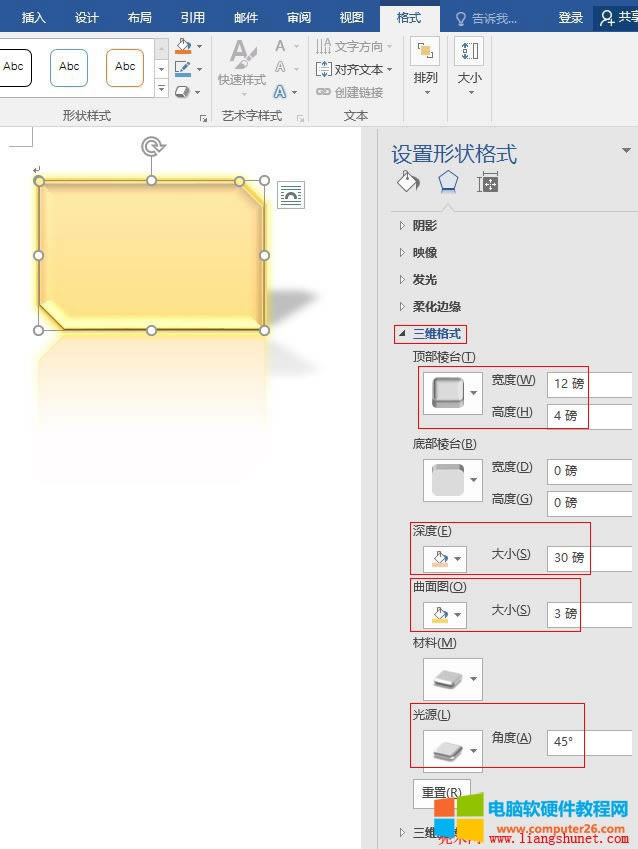Click the Layout Options icon beside the shape
The width and height of the screenshot is (638, 849).
coord(291,195)
